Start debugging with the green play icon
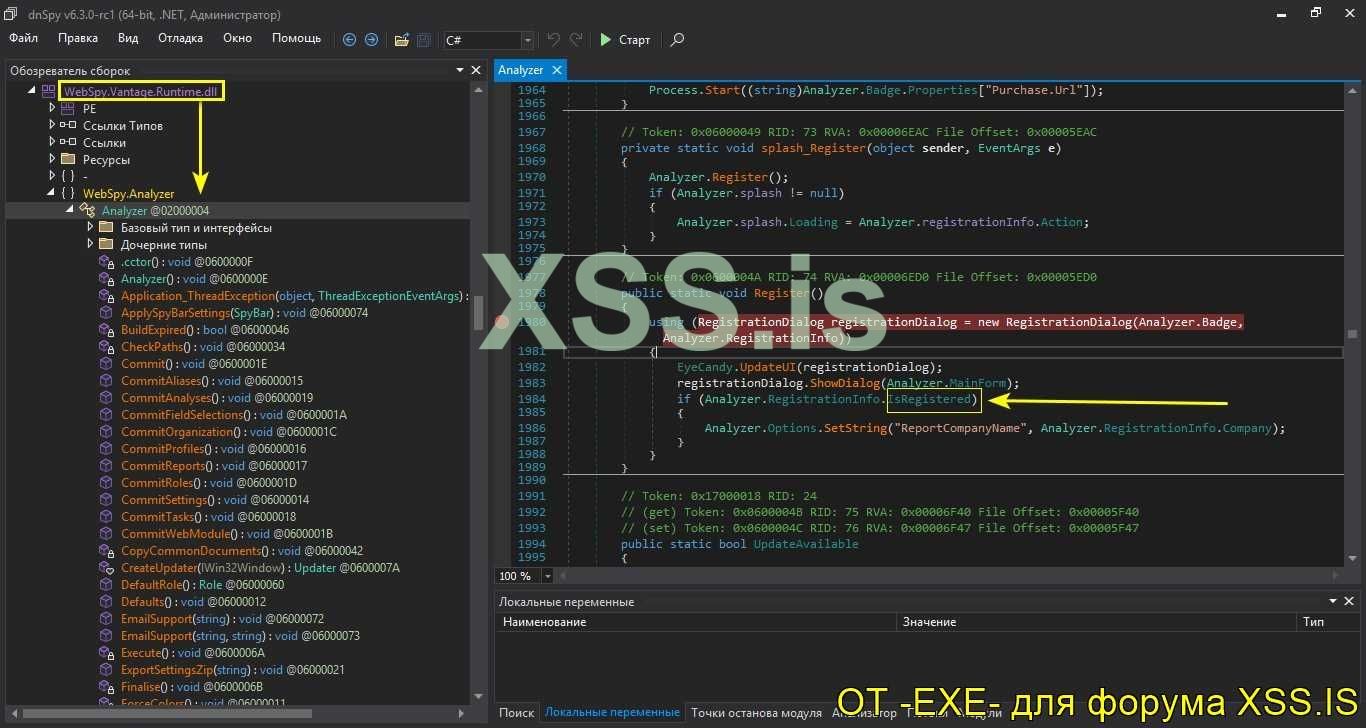 pyautogui.click(x=605, y=40)
